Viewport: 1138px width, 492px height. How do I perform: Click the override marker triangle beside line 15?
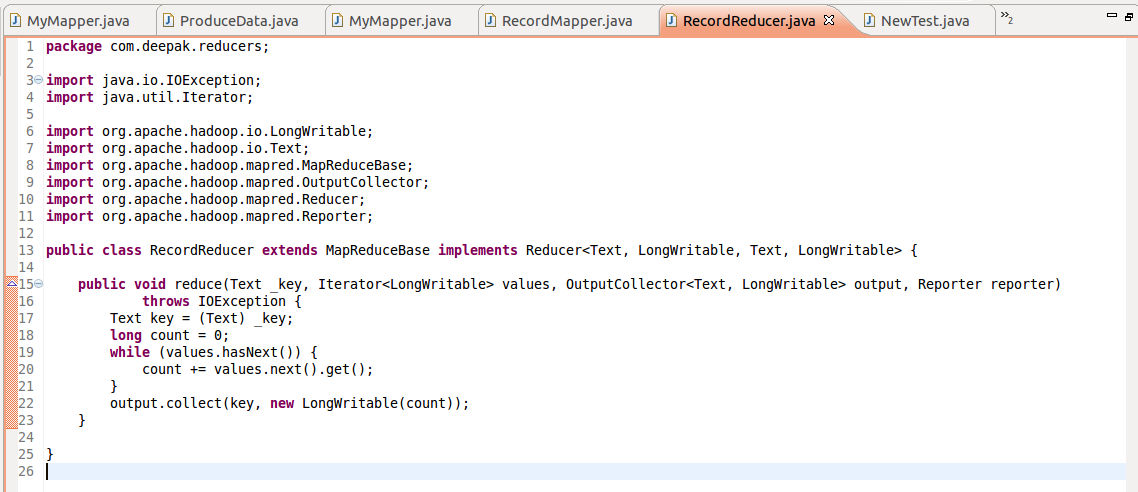click(11, 284)
